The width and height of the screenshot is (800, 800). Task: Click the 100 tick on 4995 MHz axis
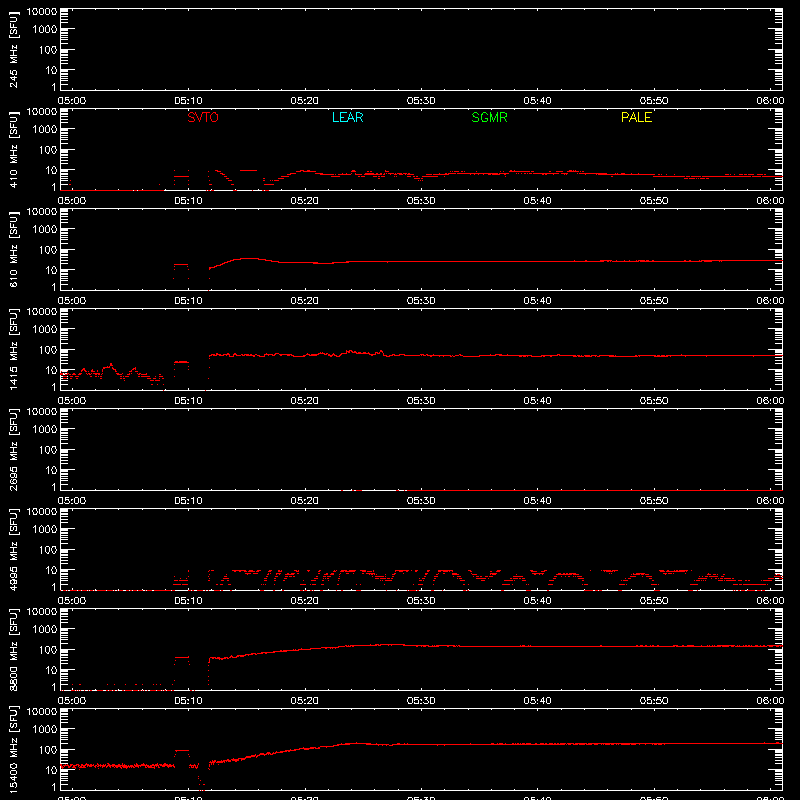tap(48, 550)
